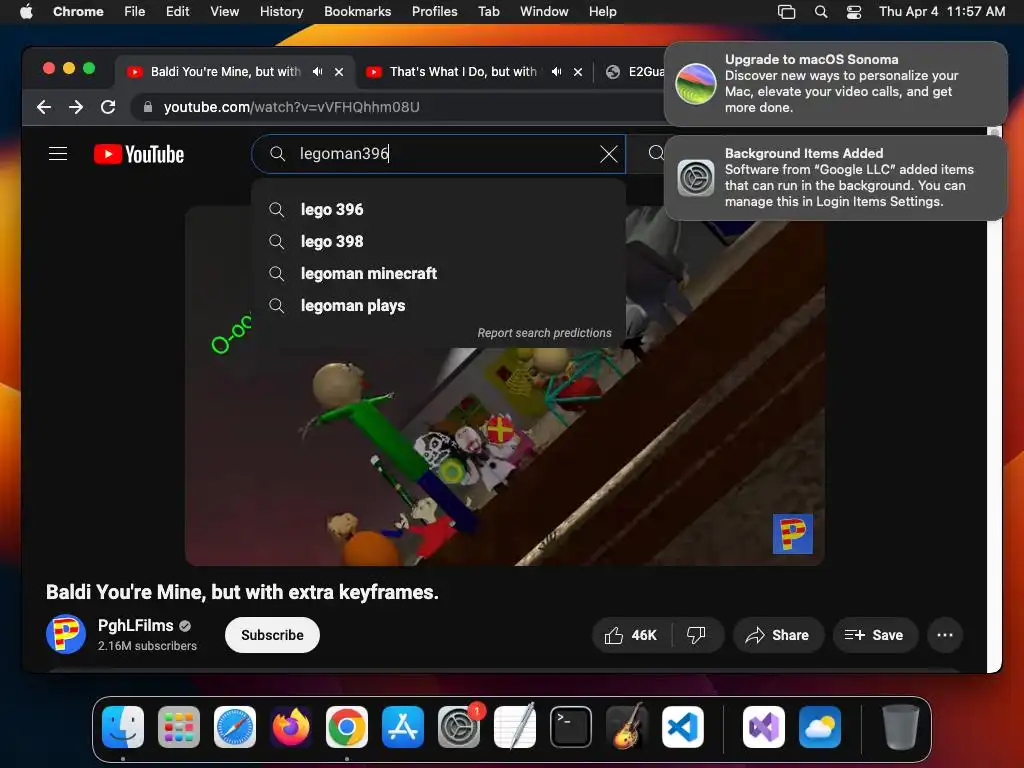1024x768 pixels.
Task: Open the Apple menu
Action: point(26,12)
